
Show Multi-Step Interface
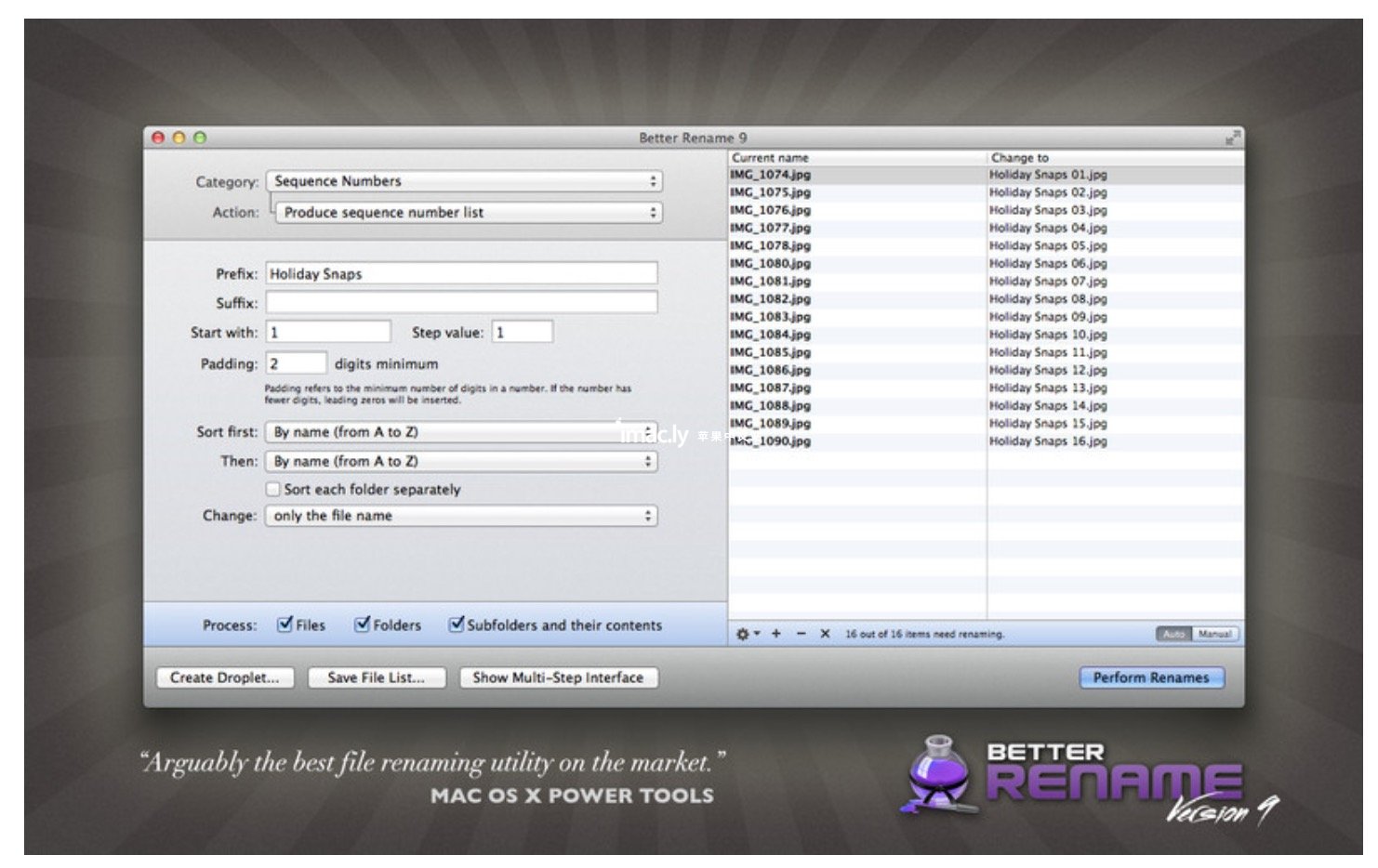558,677
